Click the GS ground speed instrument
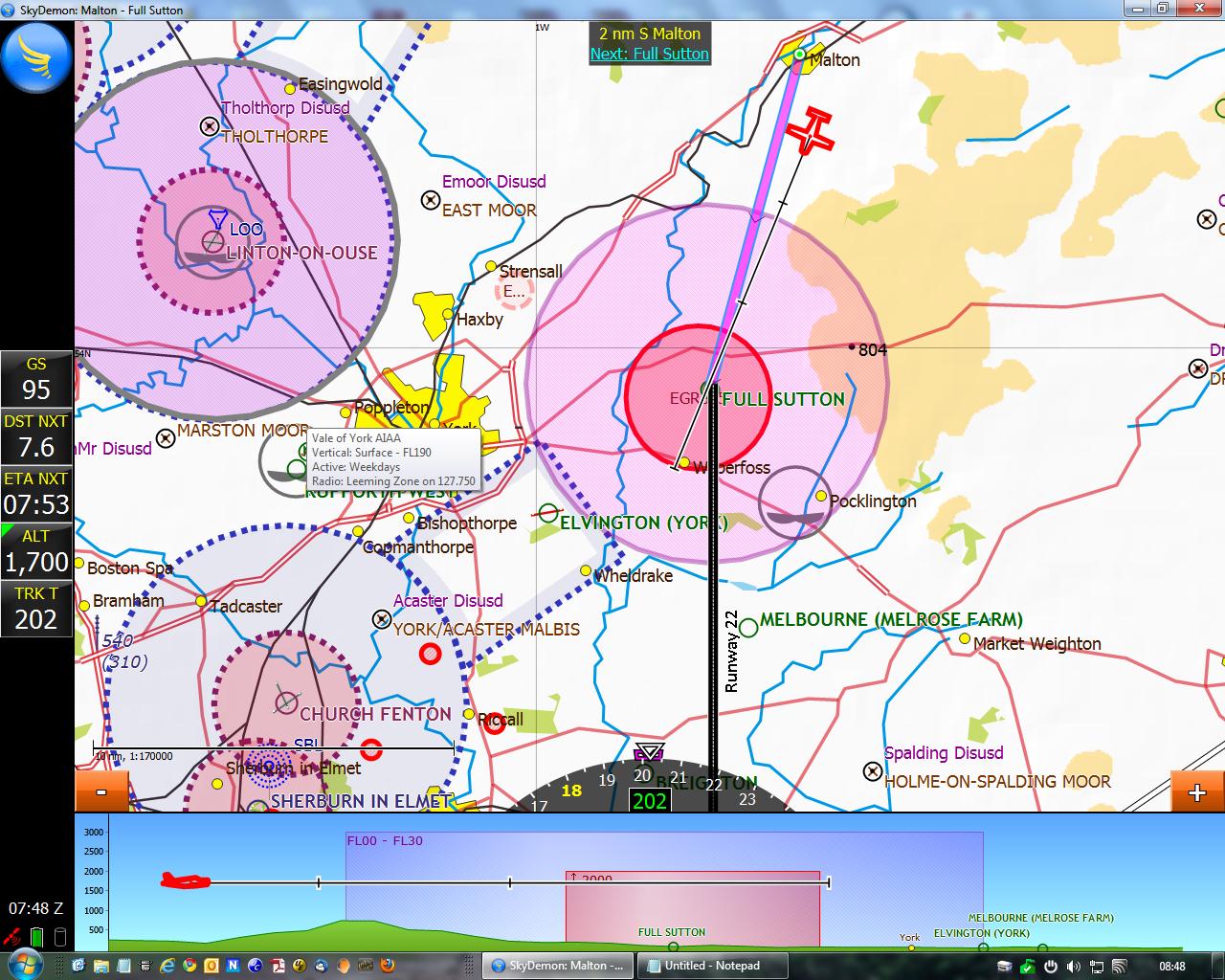 pyautogui.click(x=36, y=379)
